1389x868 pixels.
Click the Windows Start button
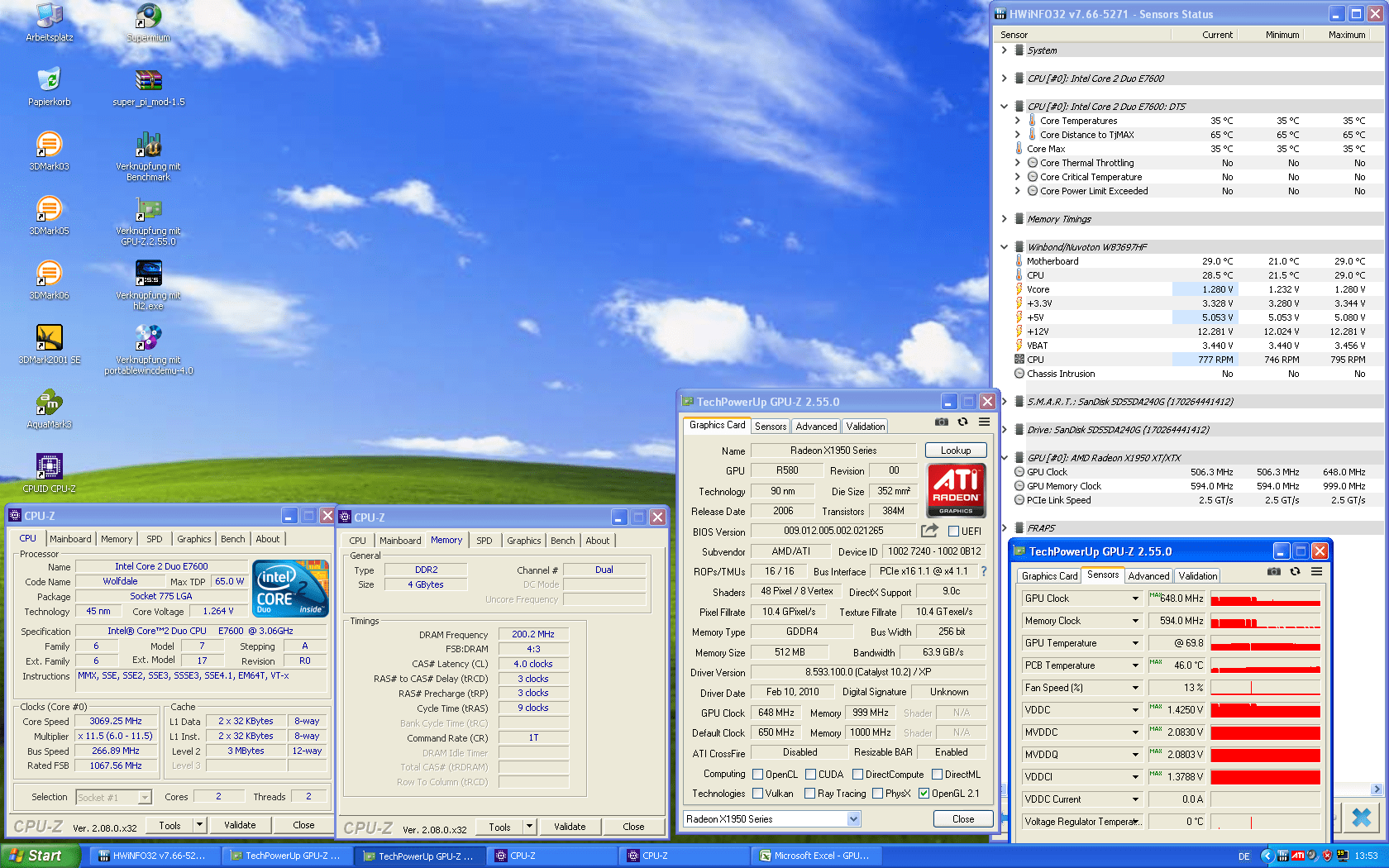pyautogui.click(x=40, y=856)
